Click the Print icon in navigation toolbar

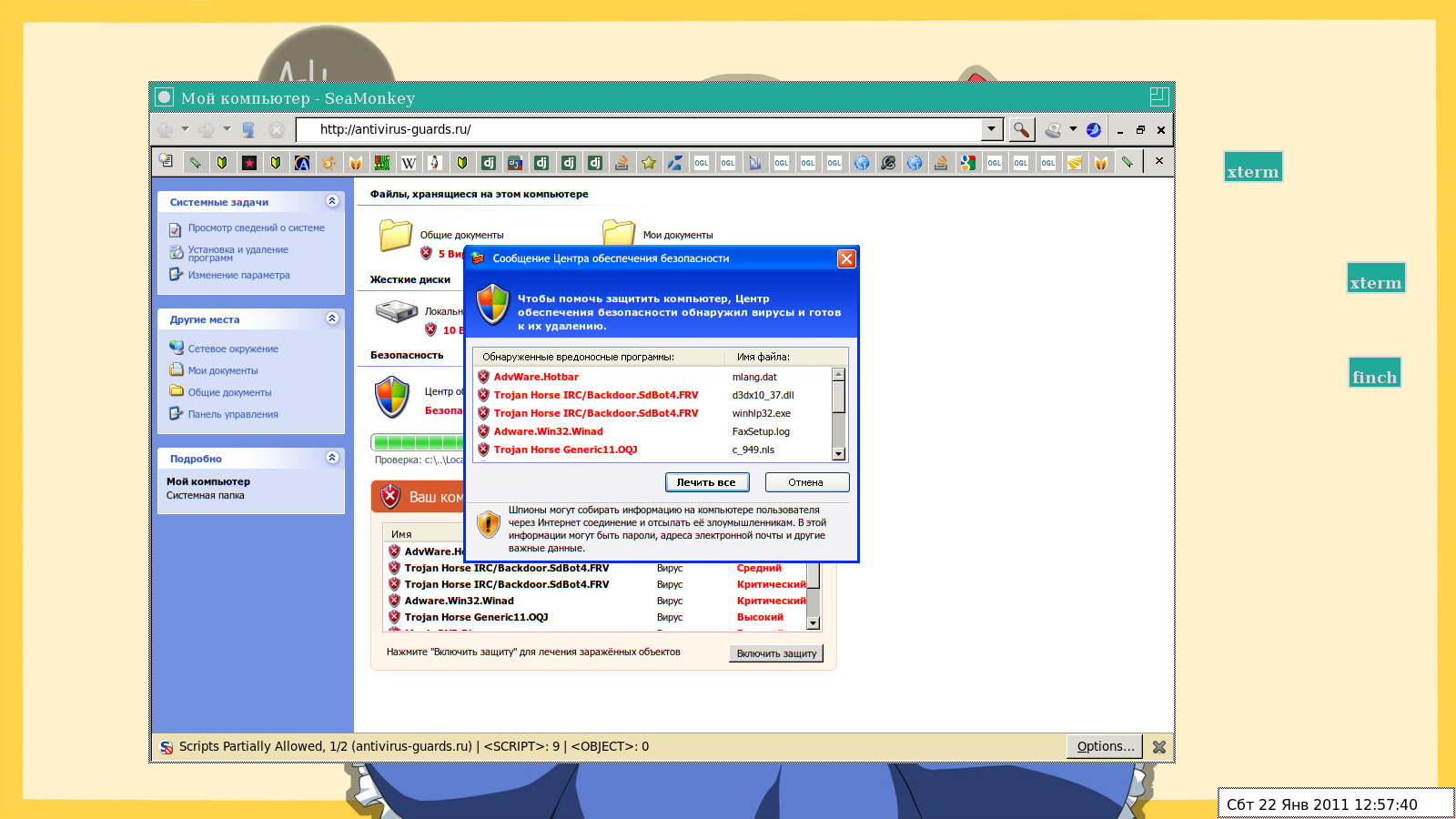click(x=1053, y=130)
